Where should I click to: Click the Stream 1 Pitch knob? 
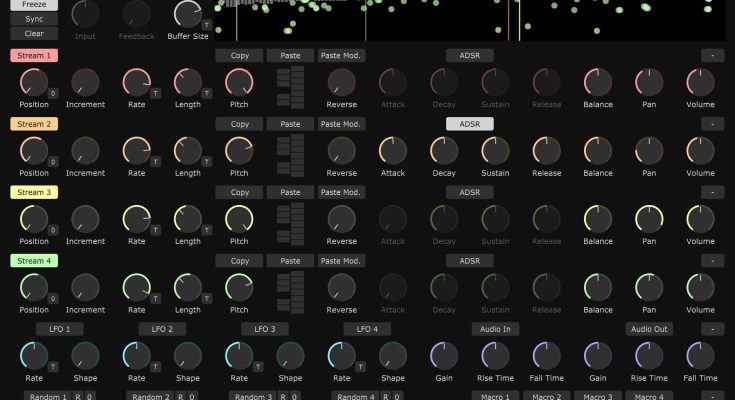click(x=239, y=83)
